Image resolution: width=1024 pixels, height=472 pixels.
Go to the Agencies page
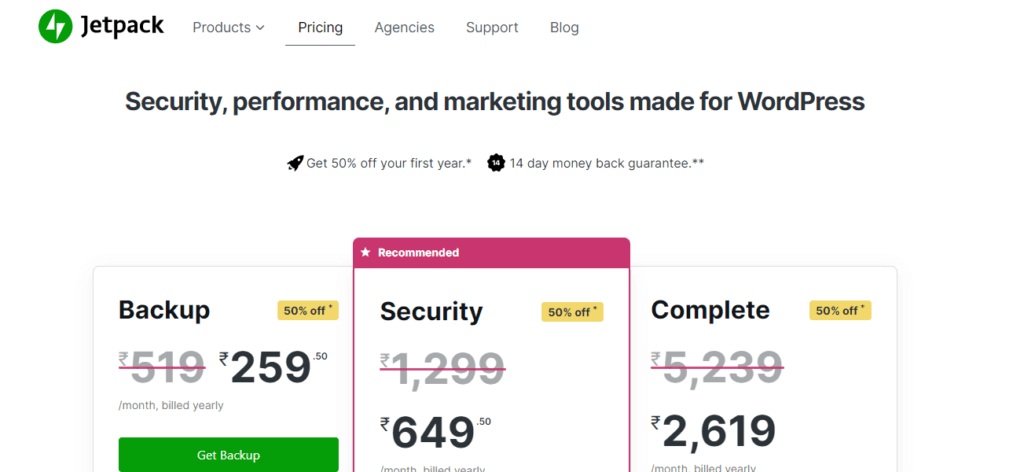tap(404, 27)
